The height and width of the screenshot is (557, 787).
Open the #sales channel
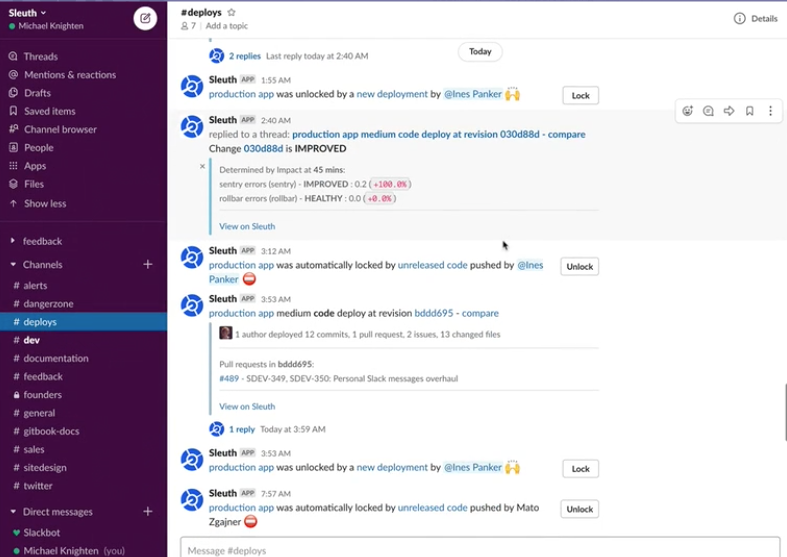coord(83,450)
